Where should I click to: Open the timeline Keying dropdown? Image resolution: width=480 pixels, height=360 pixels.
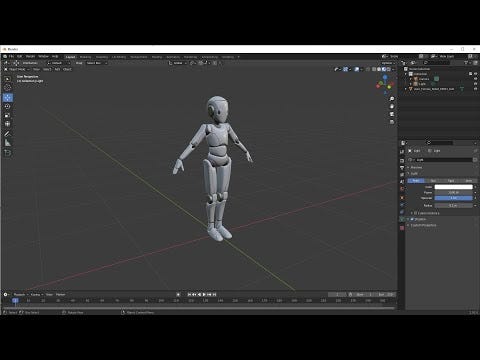pos(37,295)
